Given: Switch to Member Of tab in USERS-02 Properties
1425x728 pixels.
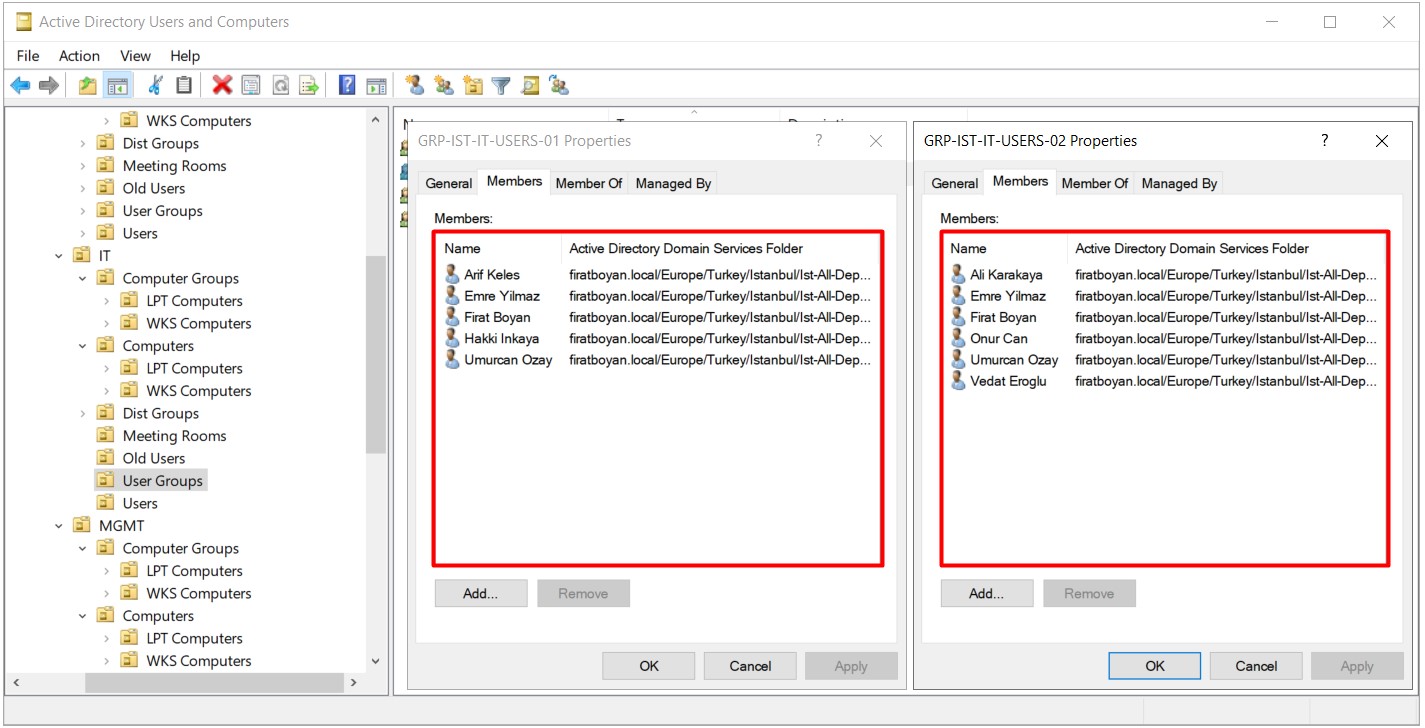Looking at the screenshot, I should pyautogui.click(x=1095, y=183).
